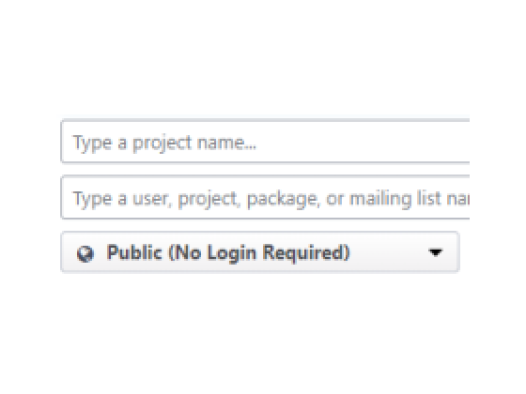This screenshot has height=394, width=526.
Task: Expand visibility menu using the black caret arrow
Action: pos(435,252)
